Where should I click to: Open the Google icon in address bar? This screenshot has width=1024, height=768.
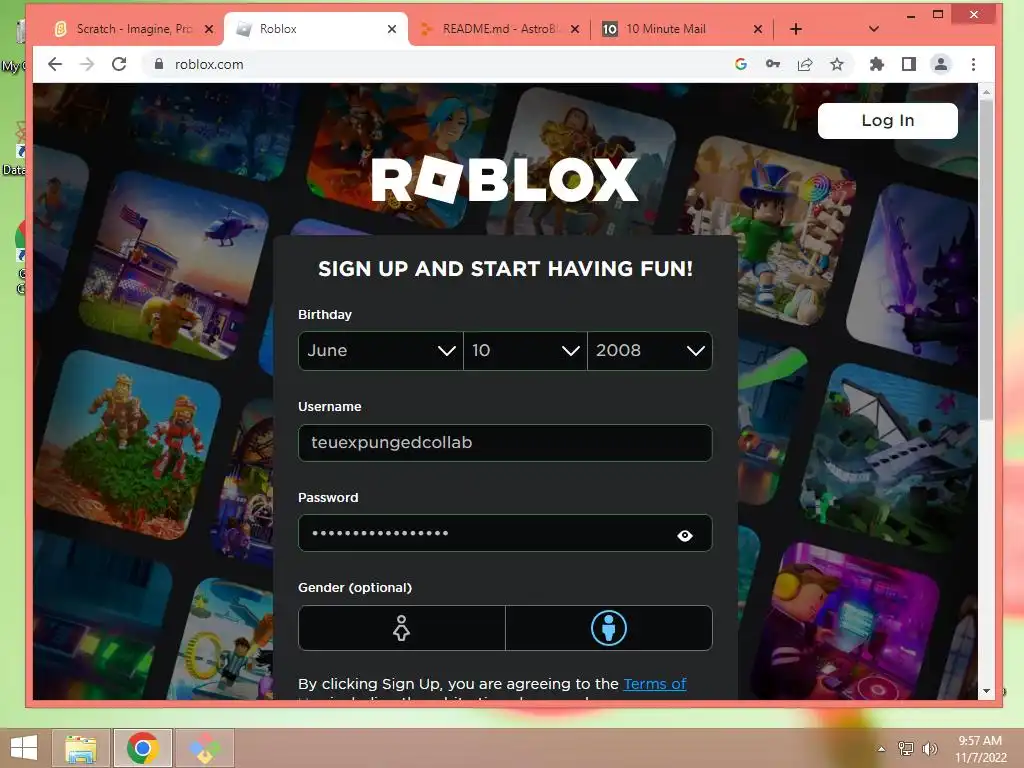pos(741,64)
